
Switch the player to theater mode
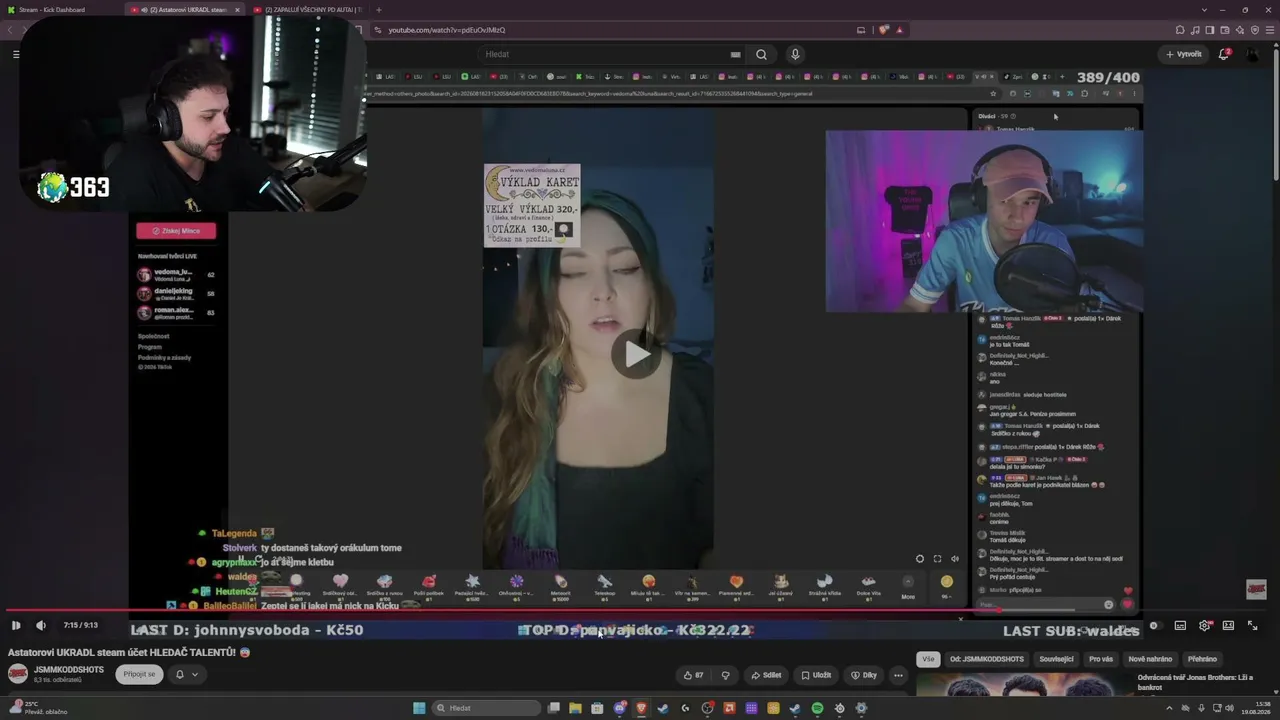[1228, 626]
